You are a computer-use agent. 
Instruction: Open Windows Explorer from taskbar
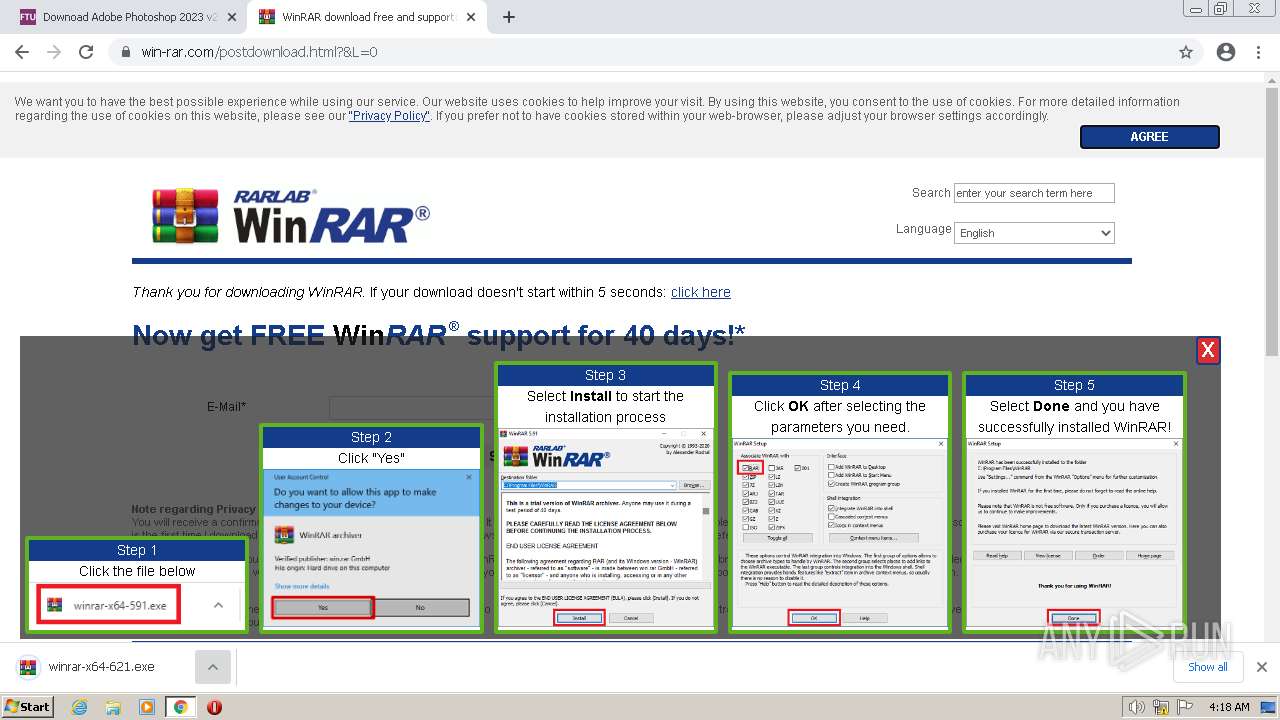tap(113, 707)
